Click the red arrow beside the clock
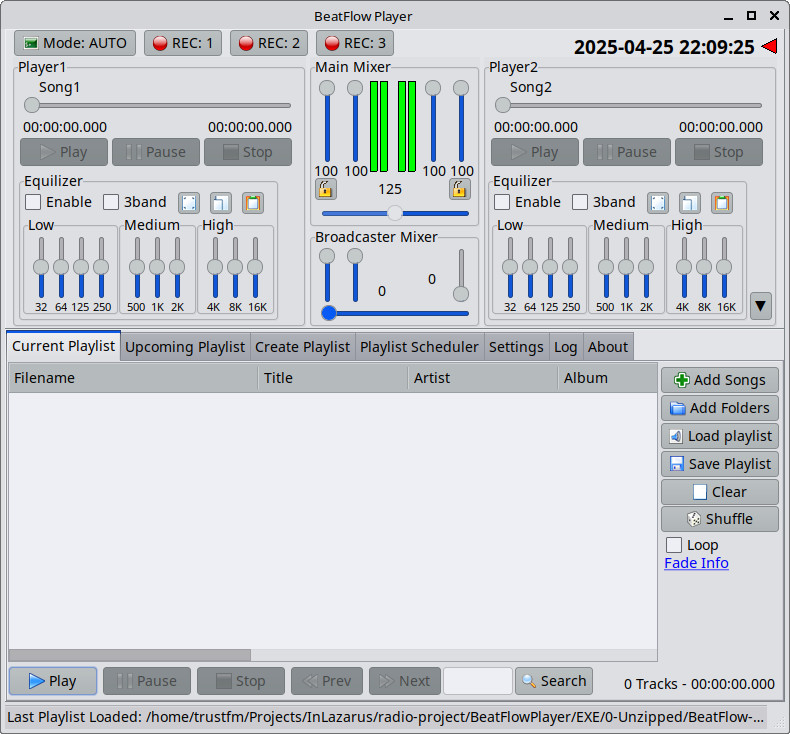 coord(769,46)
